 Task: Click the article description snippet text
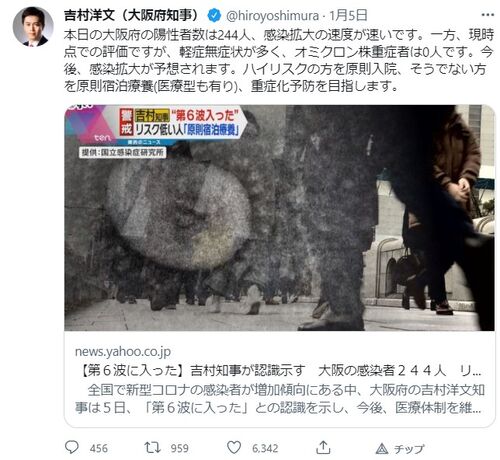(279, 399)
